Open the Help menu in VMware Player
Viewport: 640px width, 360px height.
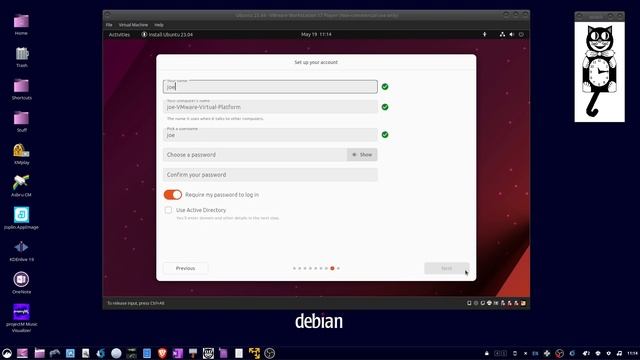(159, 25)
